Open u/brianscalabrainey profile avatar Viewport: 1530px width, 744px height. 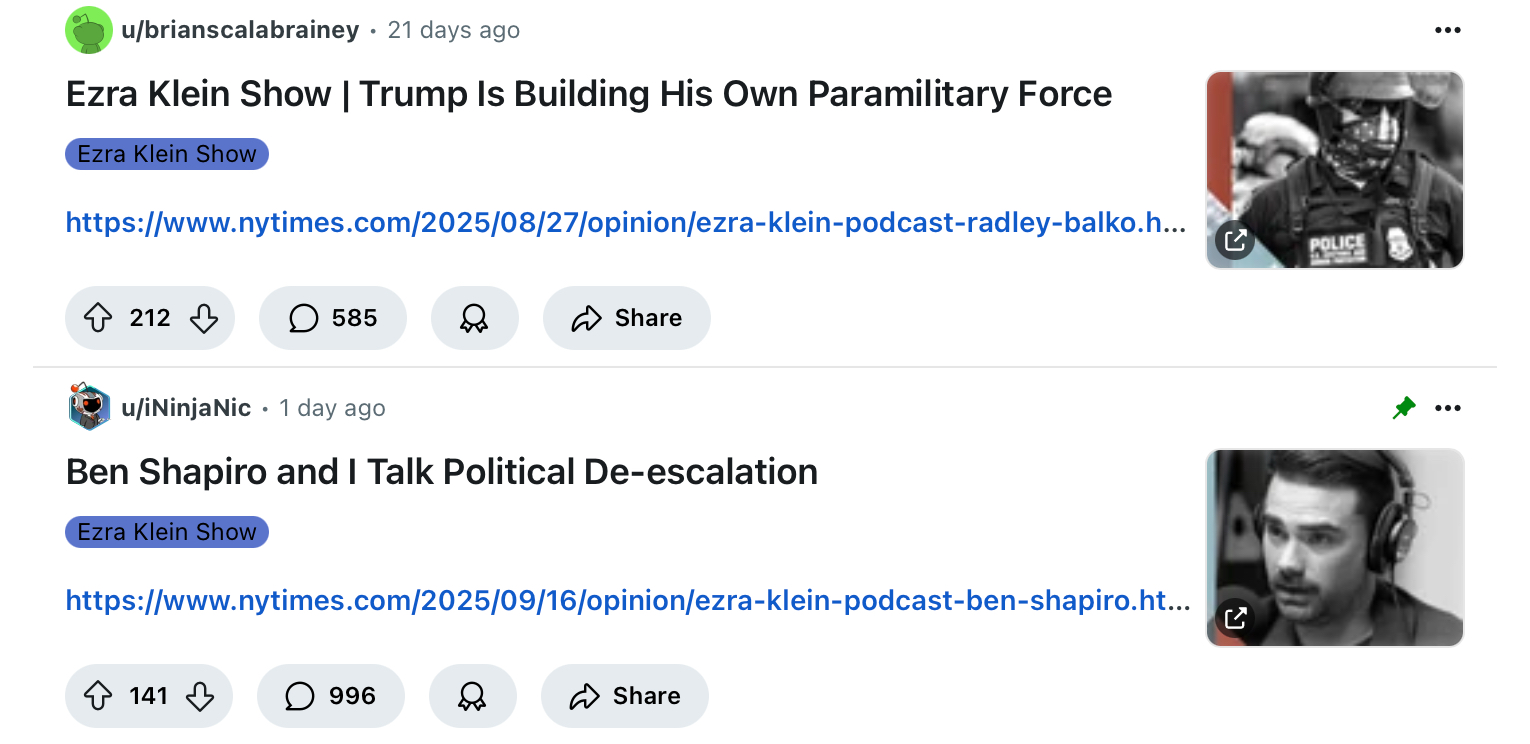tap(88, 30)
